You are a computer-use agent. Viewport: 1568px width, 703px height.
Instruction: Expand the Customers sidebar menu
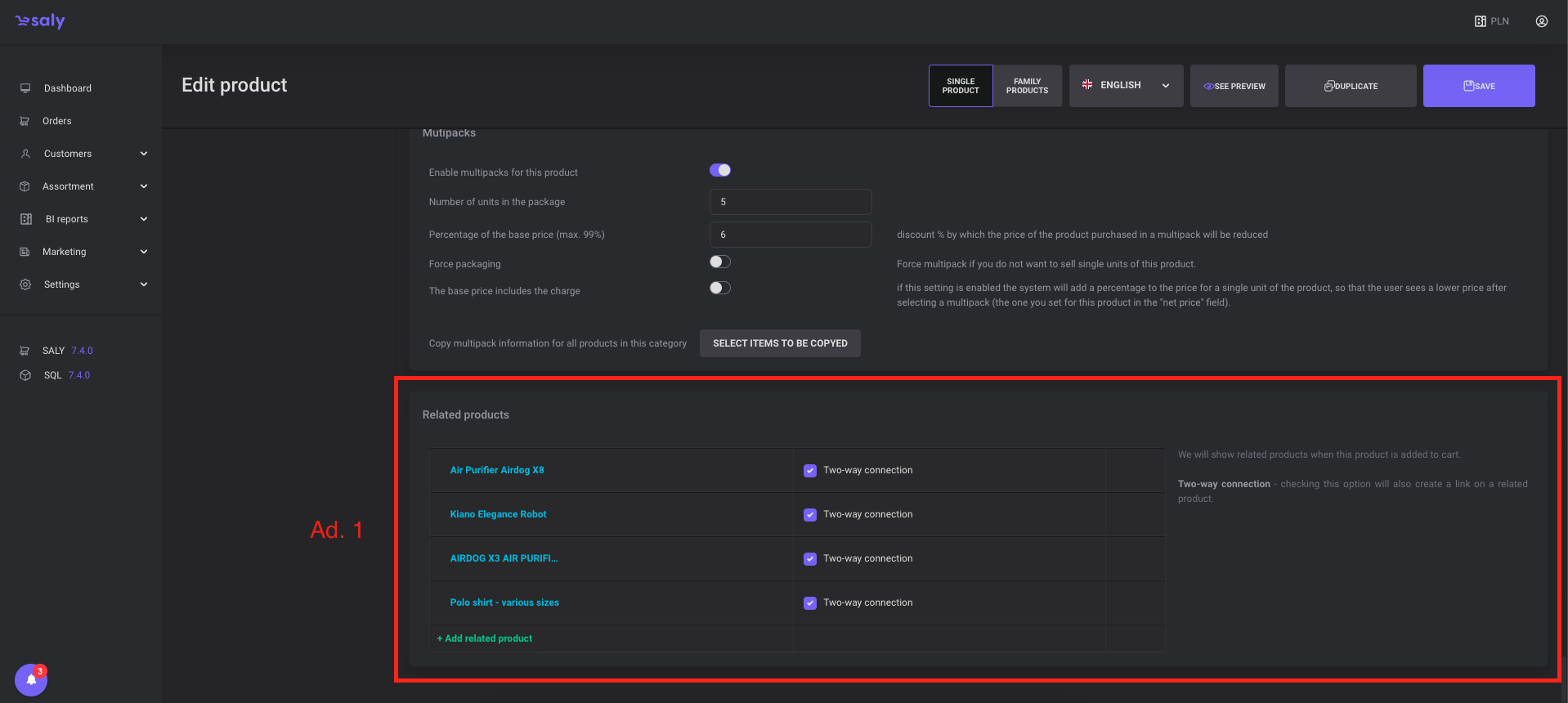144,154
